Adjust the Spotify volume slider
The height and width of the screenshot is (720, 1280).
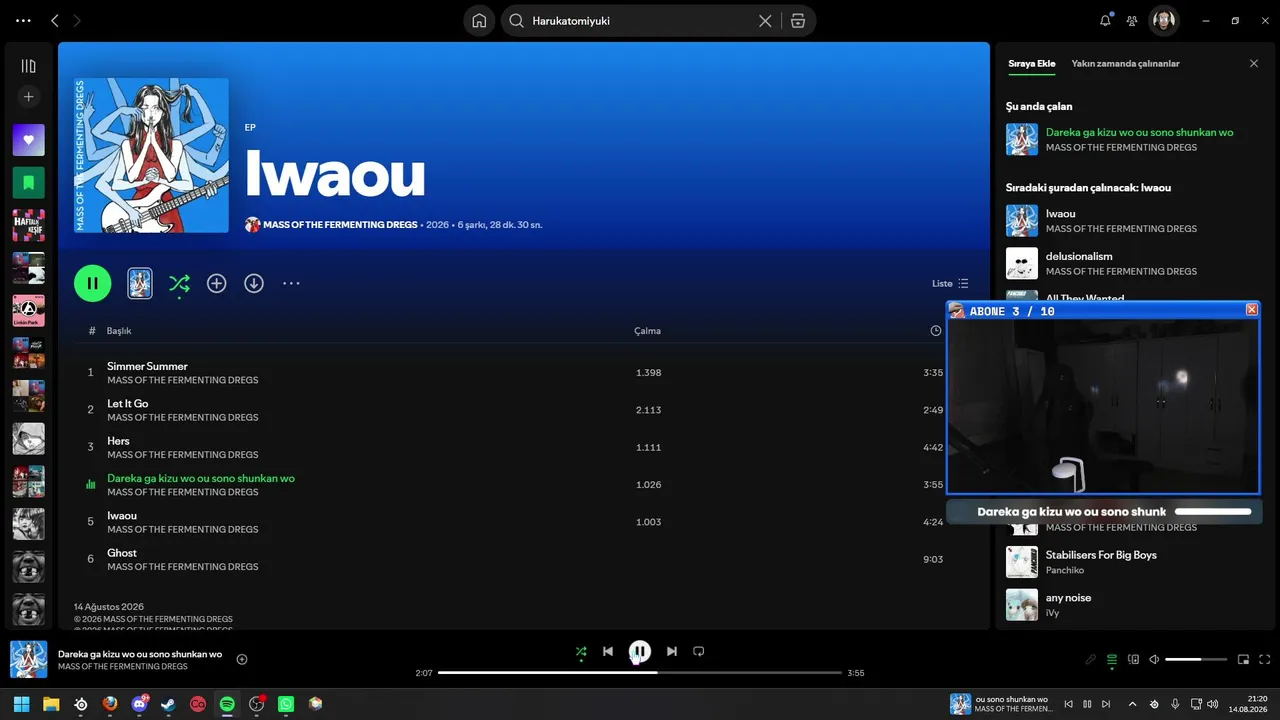pos(1196,659)
